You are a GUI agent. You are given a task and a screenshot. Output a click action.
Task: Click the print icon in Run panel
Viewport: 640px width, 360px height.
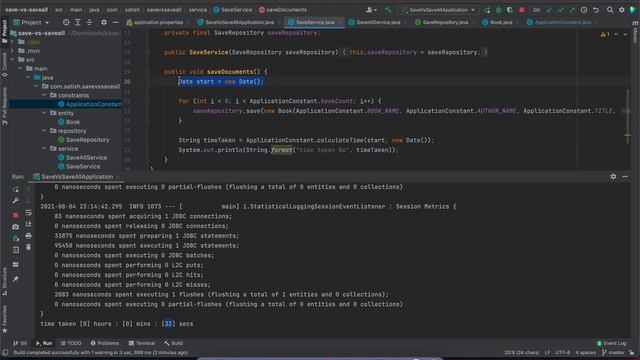(x=29, y=236)
